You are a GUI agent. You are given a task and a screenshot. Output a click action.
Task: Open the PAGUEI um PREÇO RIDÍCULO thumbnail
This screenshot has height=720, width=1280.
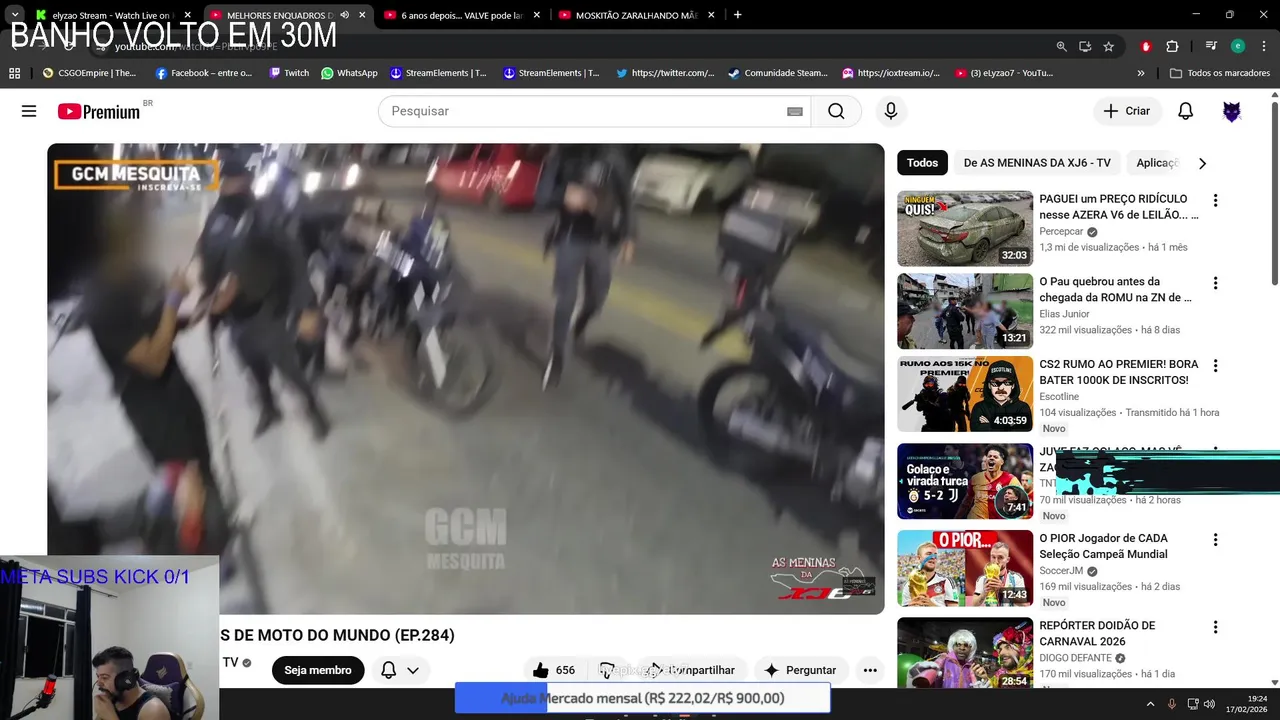click(x=965, y=228)
